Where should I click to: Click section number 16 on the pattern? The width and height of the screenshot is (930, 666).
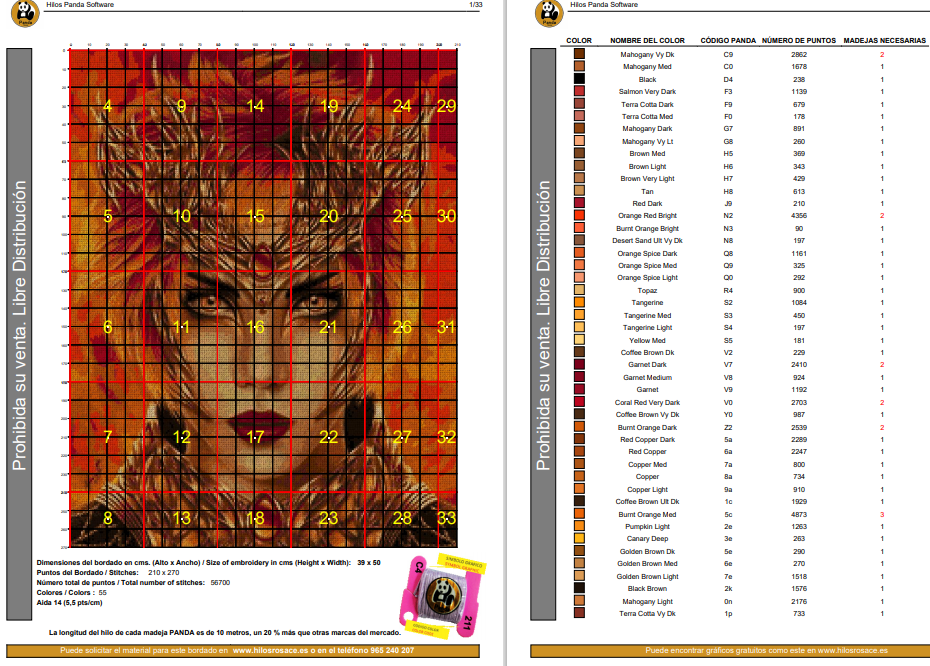pyautogui.click(x=255, y=327)
